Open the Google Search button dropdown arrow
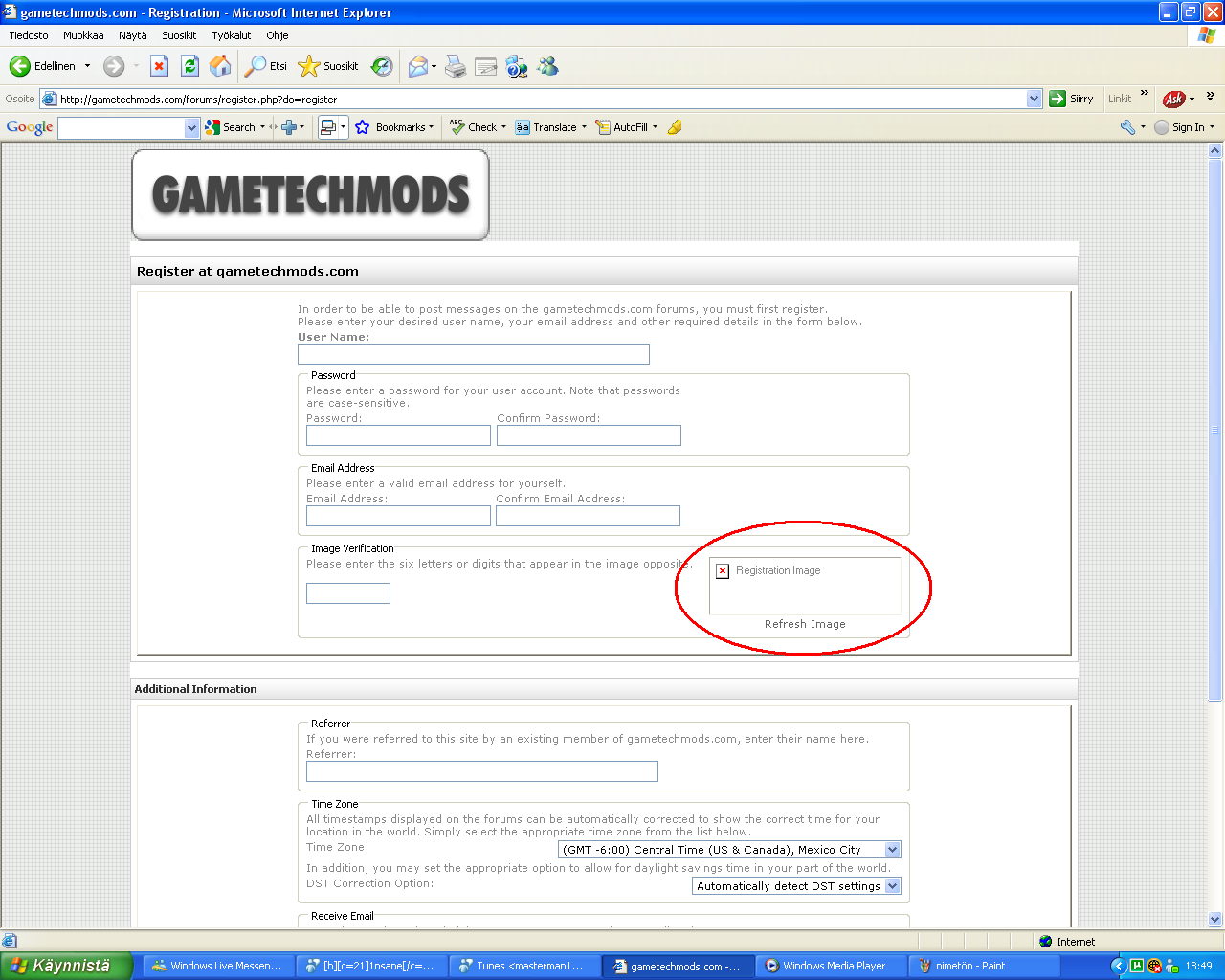 [262, 127]
